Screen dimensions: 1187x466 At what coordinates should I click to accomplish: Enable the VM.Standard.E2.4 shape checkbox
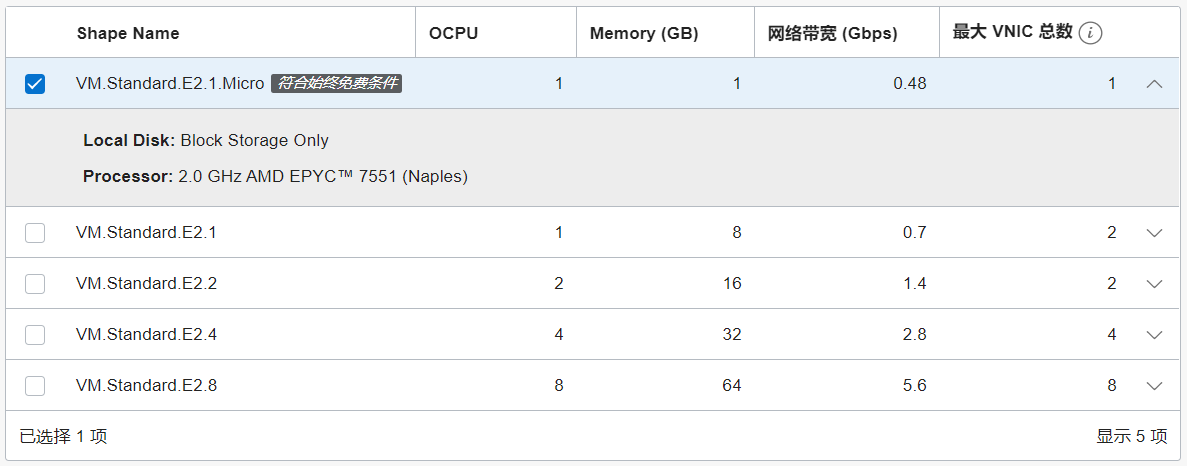point(35,334)
